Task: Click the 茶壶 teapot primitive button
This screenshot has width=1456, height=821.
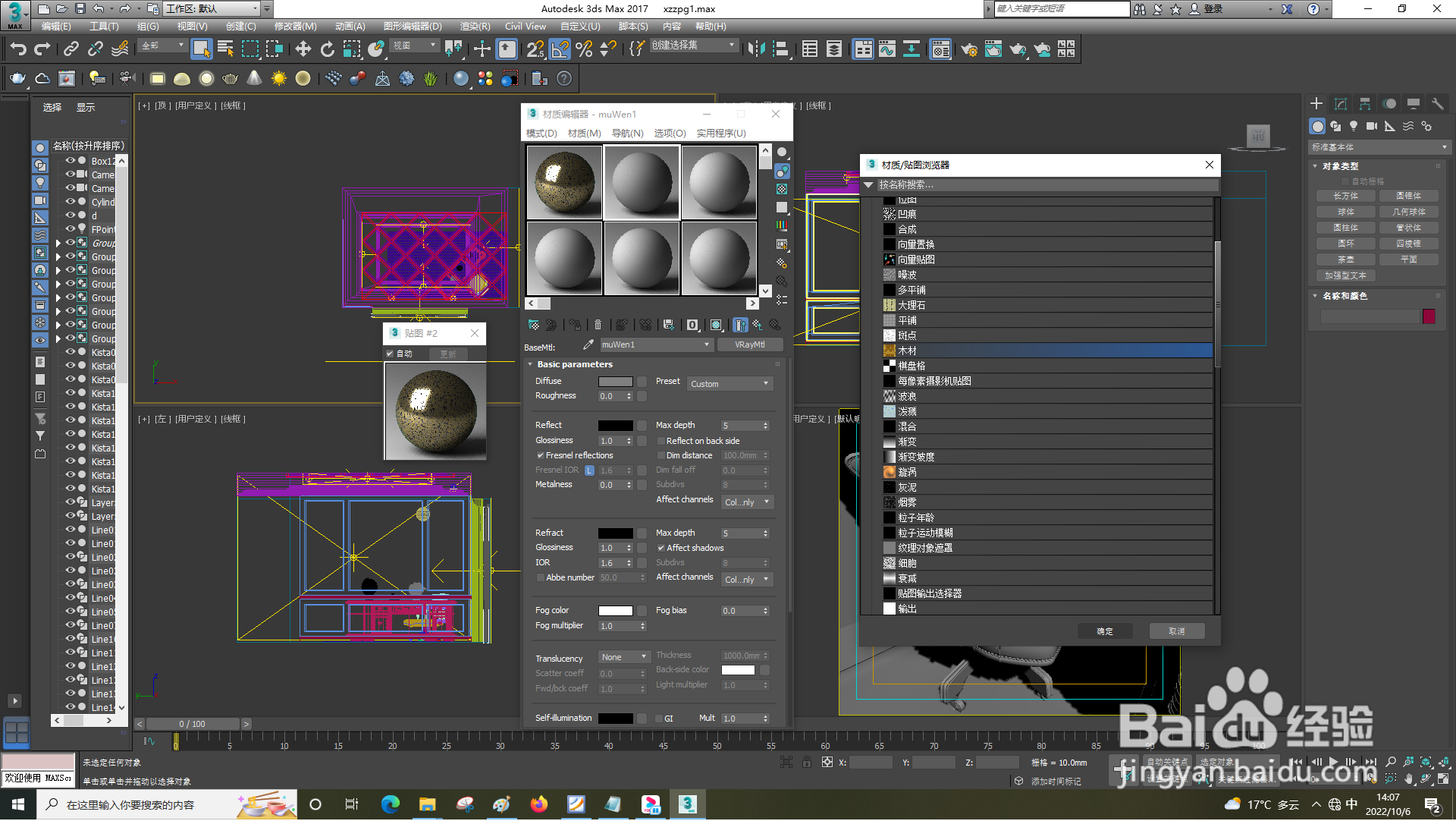Action: pyautogui.click(x=1346, y=260)
